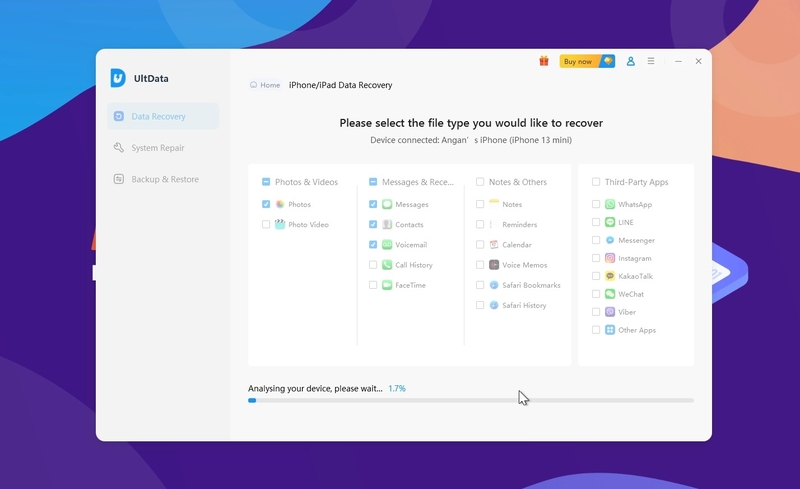The image size is (800, 489).
Task: Check the Other Apps checkbox
Action: click(x=596, y=330)
